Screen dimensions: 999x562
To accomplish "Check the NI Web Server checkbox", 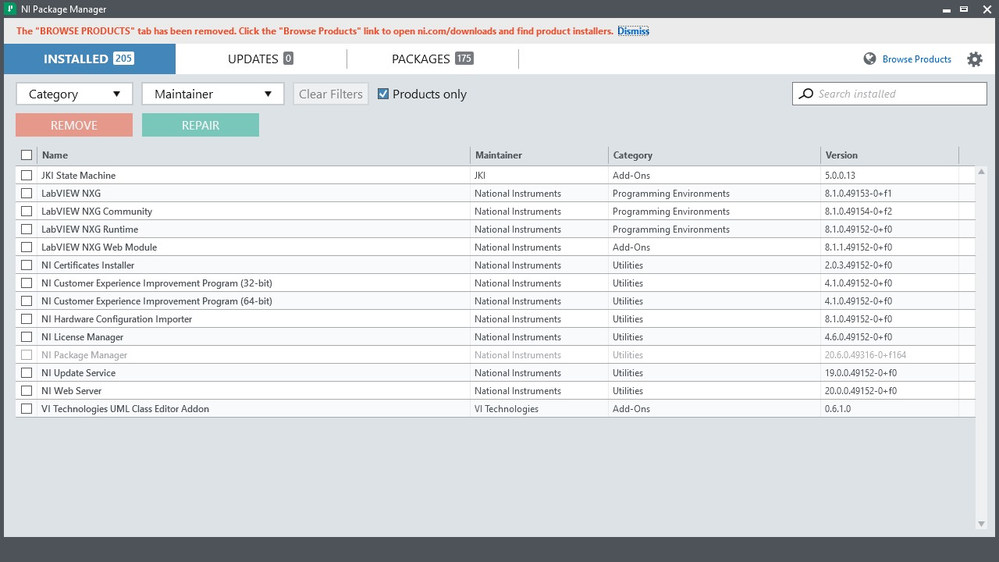I will (x=26, y=391).
